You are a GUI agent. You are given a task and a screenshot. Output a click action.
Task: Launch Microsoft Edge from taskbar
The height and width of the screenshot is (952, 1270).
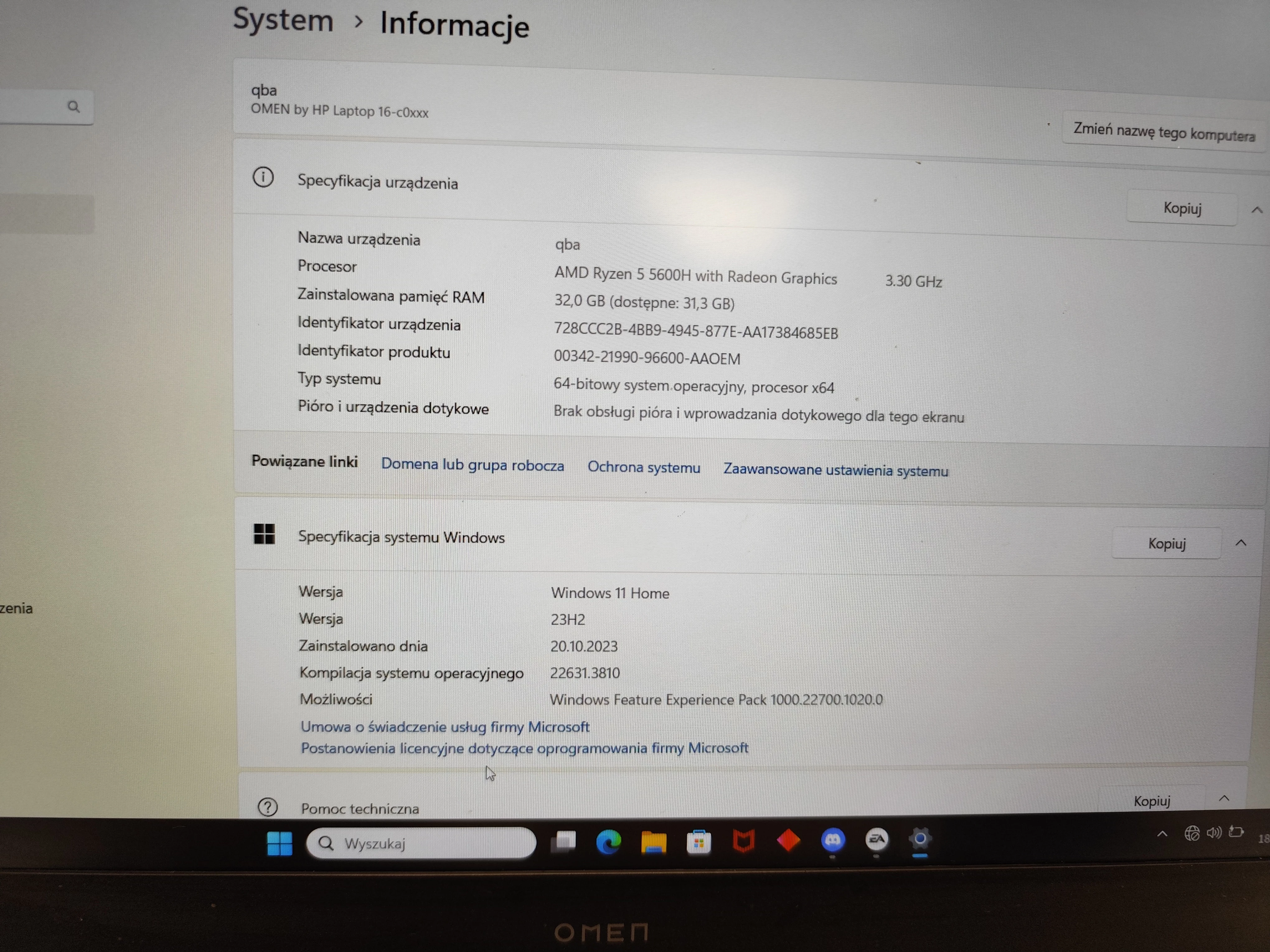pyautogui.click(x=609, y=842)
